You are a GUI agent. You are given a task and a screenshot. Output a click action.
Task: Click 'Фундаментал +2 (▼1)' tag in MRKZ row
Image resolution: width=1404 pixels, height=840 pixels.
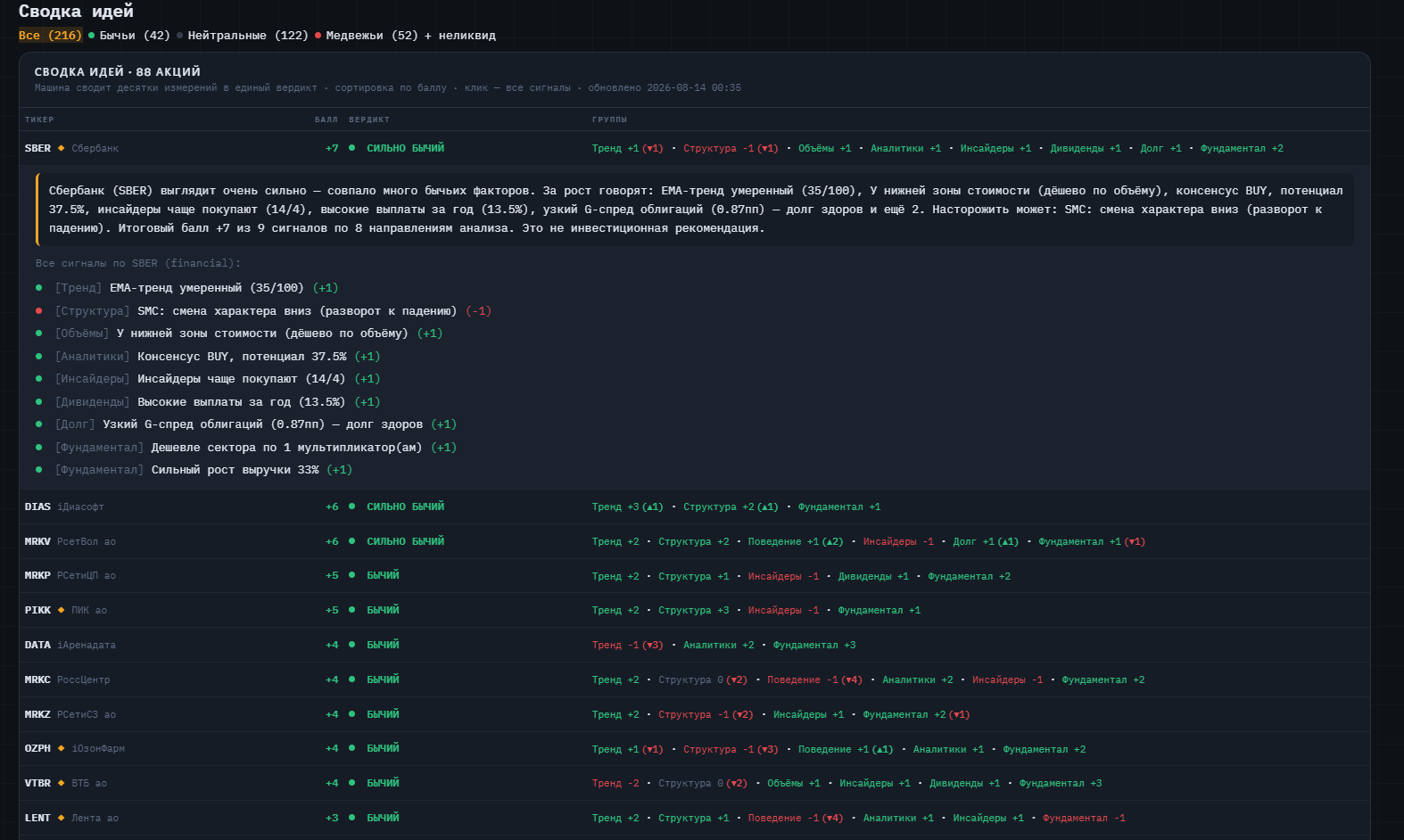(x=916, y=714)
